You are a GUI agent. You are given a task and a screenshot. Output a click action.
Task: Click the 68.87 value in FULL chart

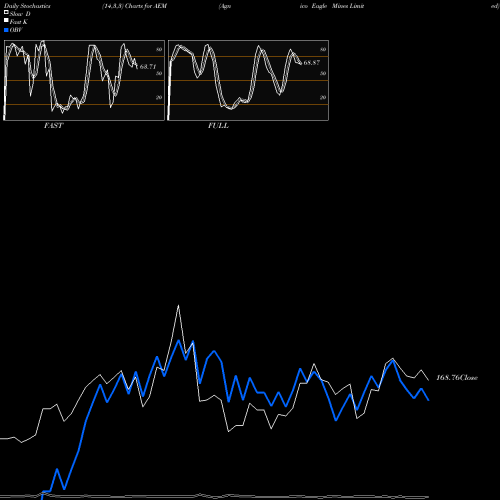tap(312, 63)
